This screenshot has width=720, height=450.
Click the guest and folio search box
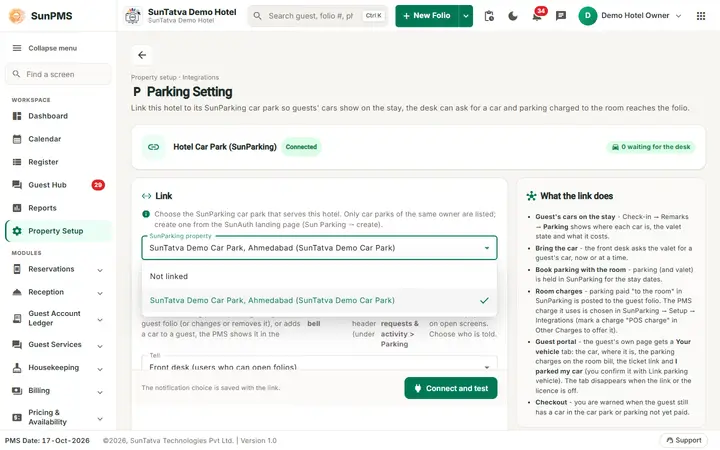(x=317, y=16)
